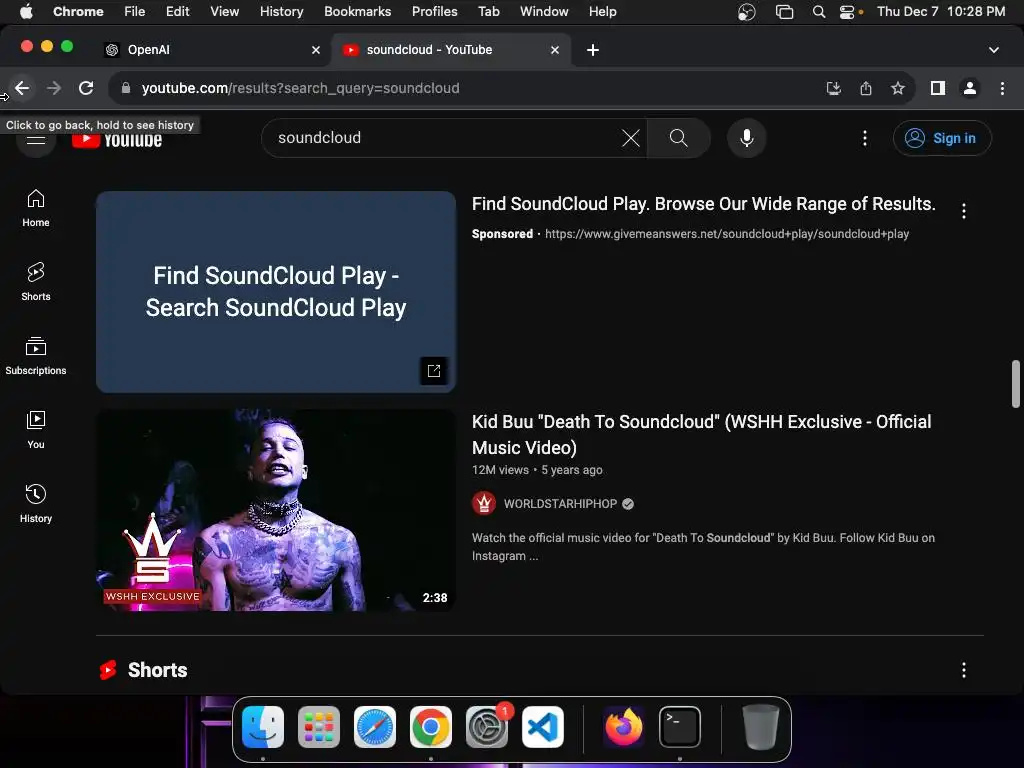Click the forward navigation arrow
Viewport: 1024px width, 768px height.
(x=54, y=88)
